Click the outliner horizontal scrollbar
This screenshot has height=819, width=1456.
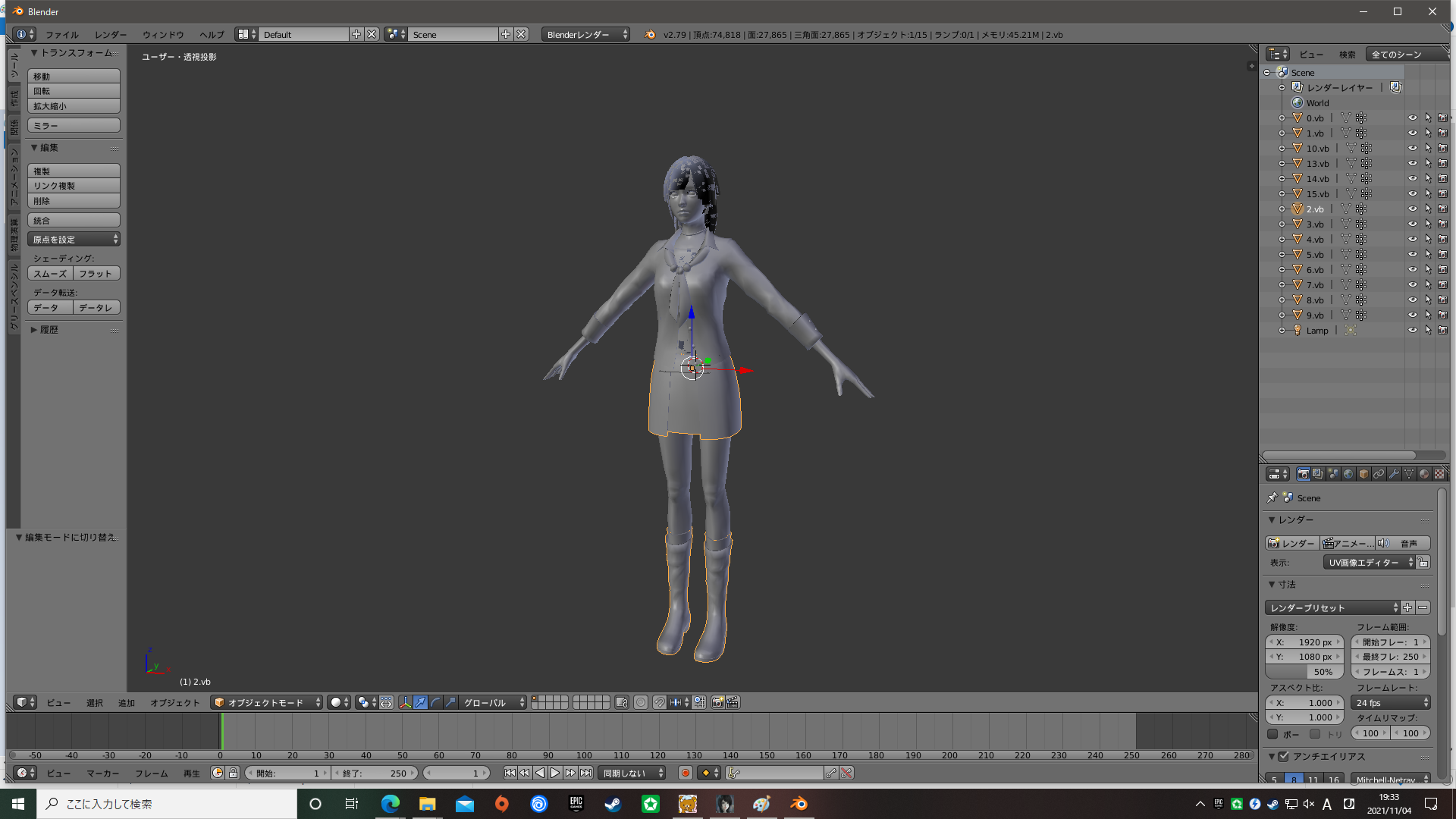tap(1338, 455)
